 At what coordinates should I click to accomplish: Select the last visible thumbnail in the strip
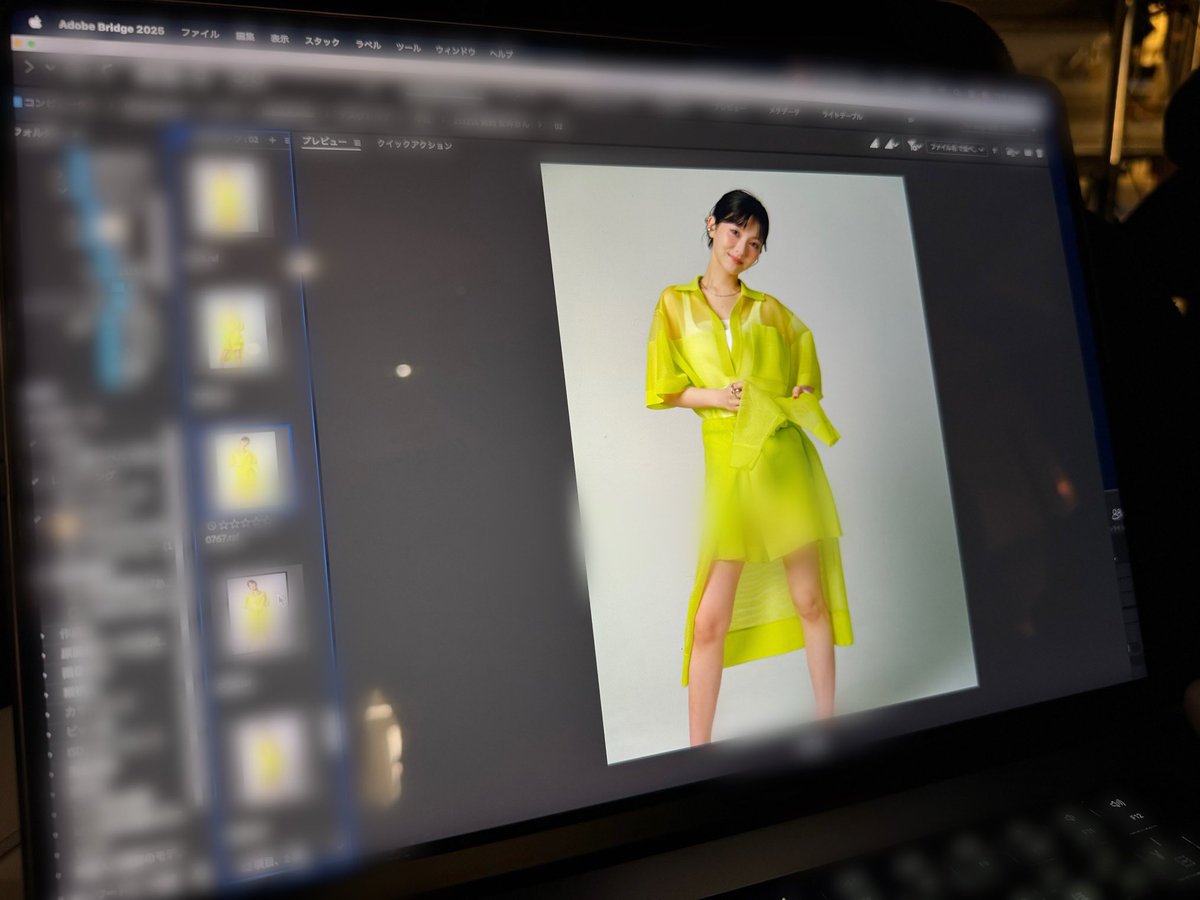[270, 758]
